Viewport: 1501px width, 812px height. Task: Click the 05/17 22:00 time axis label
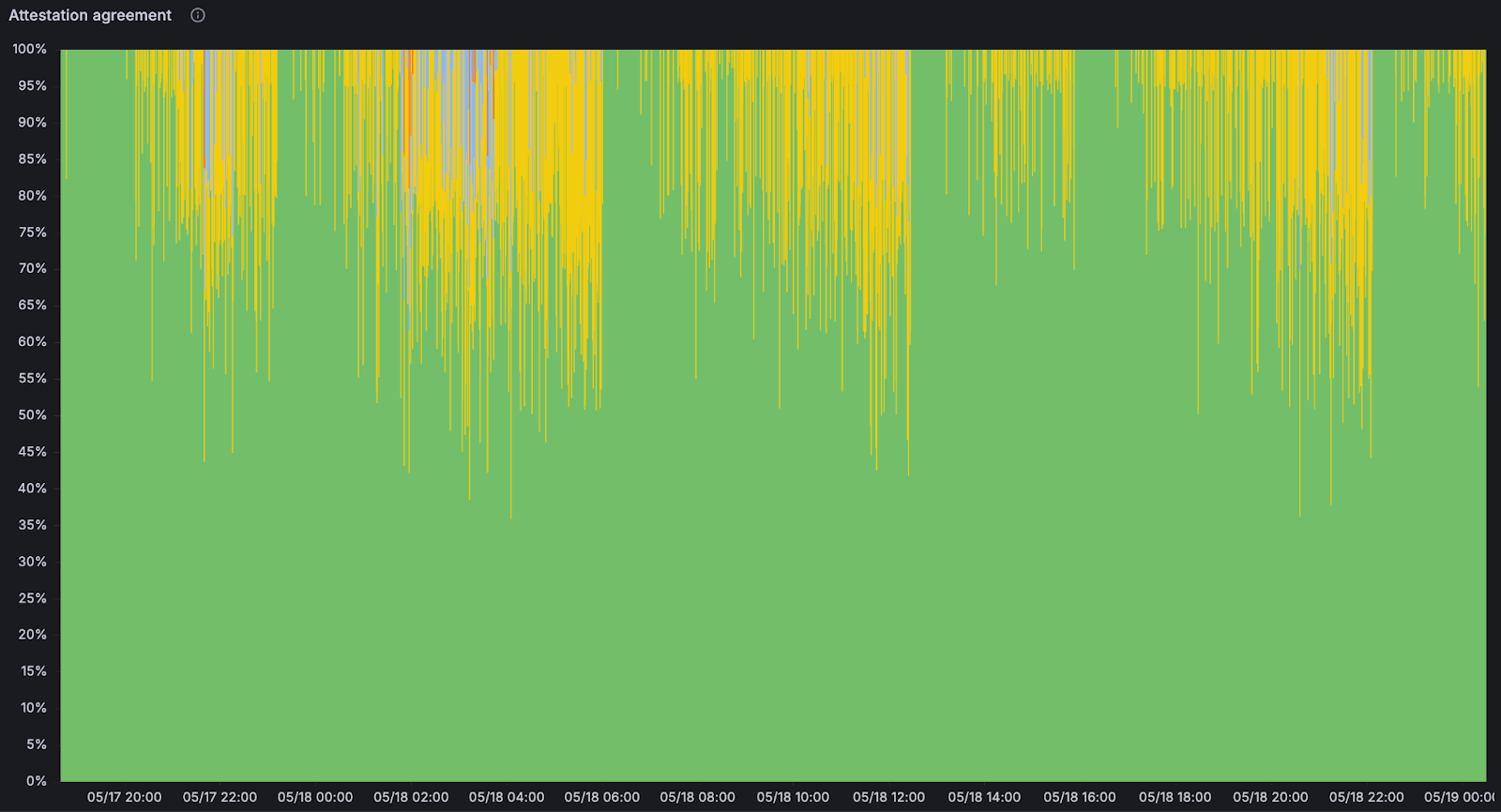(x=220, y=797)
